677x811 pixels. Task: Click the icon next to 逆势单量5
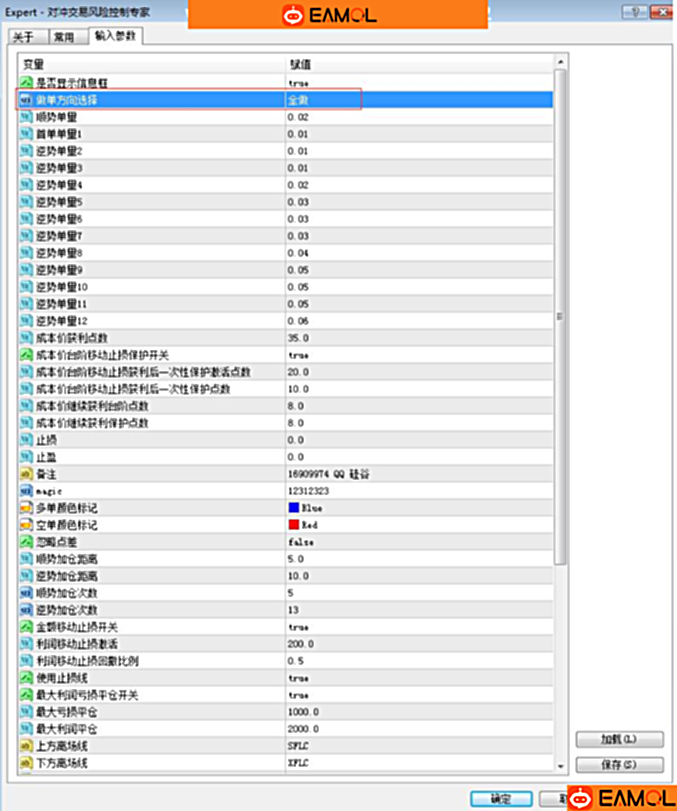pyautogui.click(x=26, y=202)
